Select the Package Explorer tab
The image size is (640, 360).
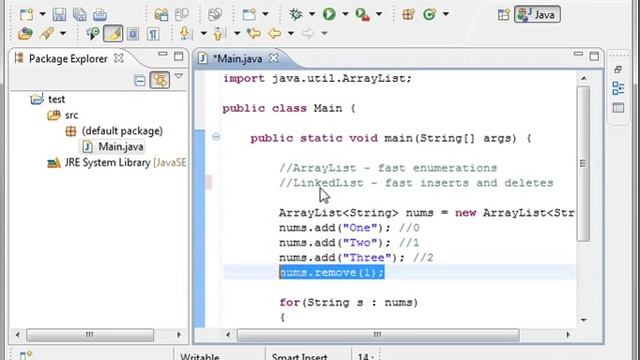click(68, 59)
